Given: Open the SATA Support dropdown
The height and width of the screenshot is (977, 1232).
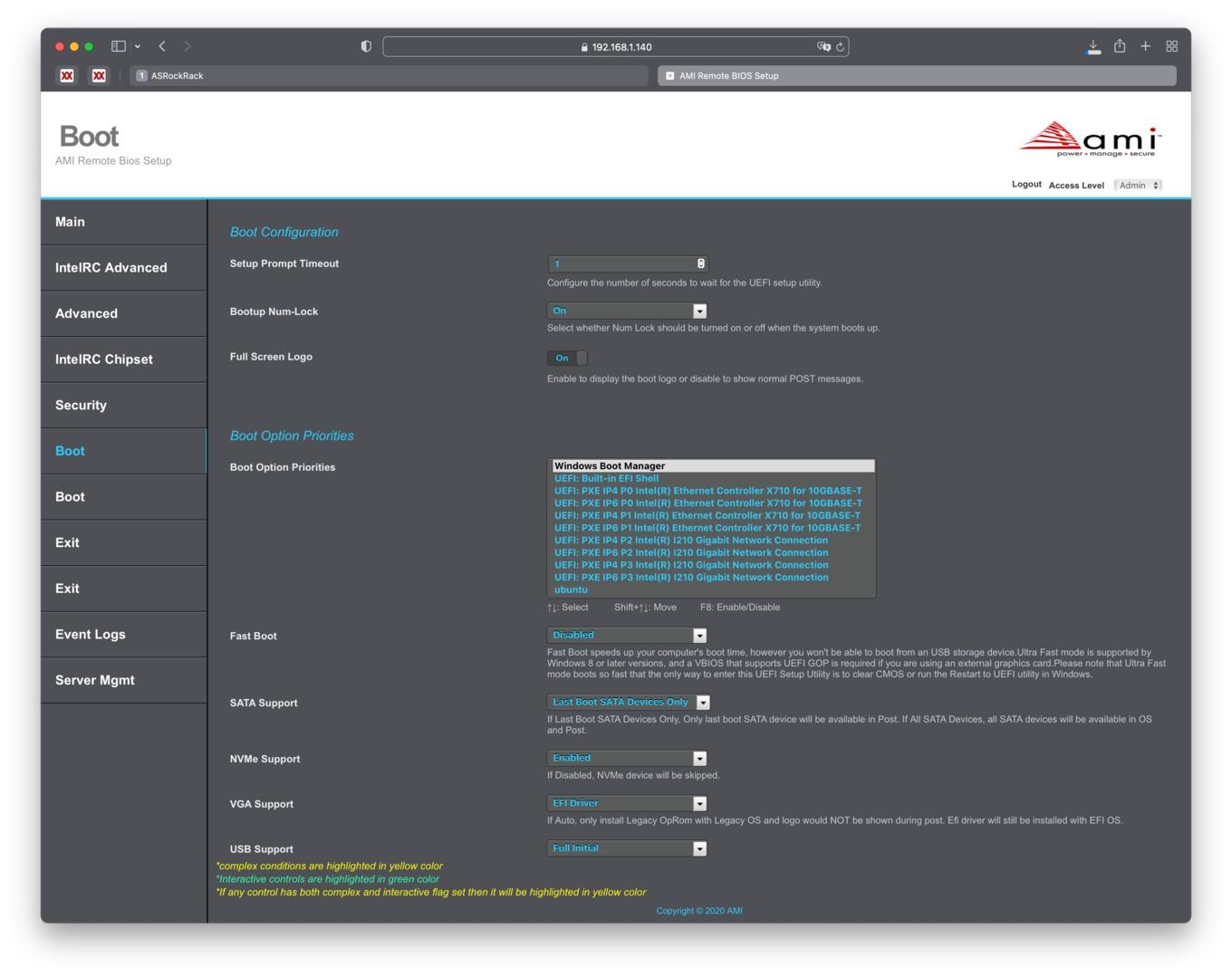Looking at the screenshot, I should click(x=629, y=703).
